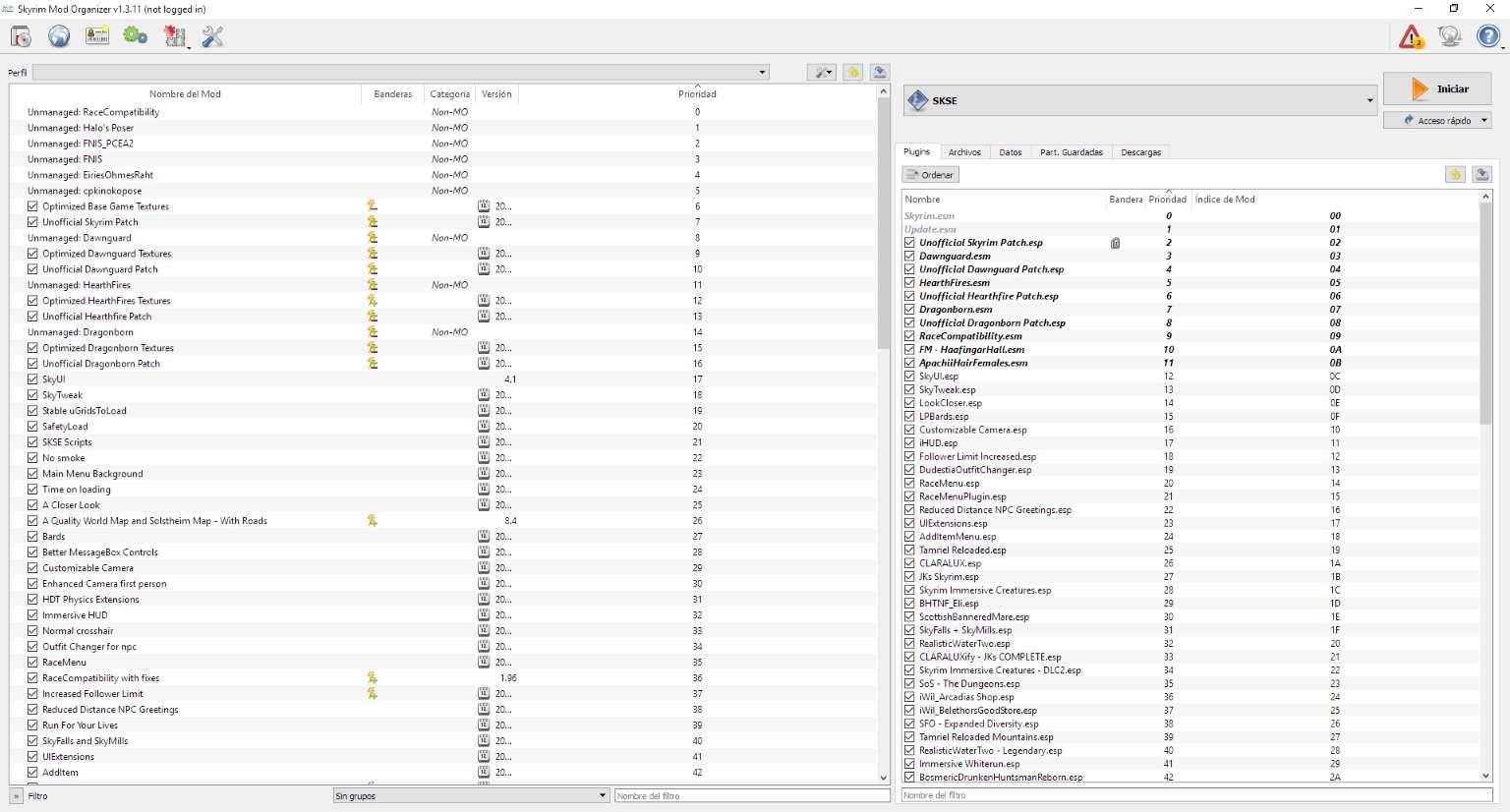The width and height of the screenshot is (1510, 812).
Task: Enable the Dawnguard.esm plugin
Action: (909, 256)
